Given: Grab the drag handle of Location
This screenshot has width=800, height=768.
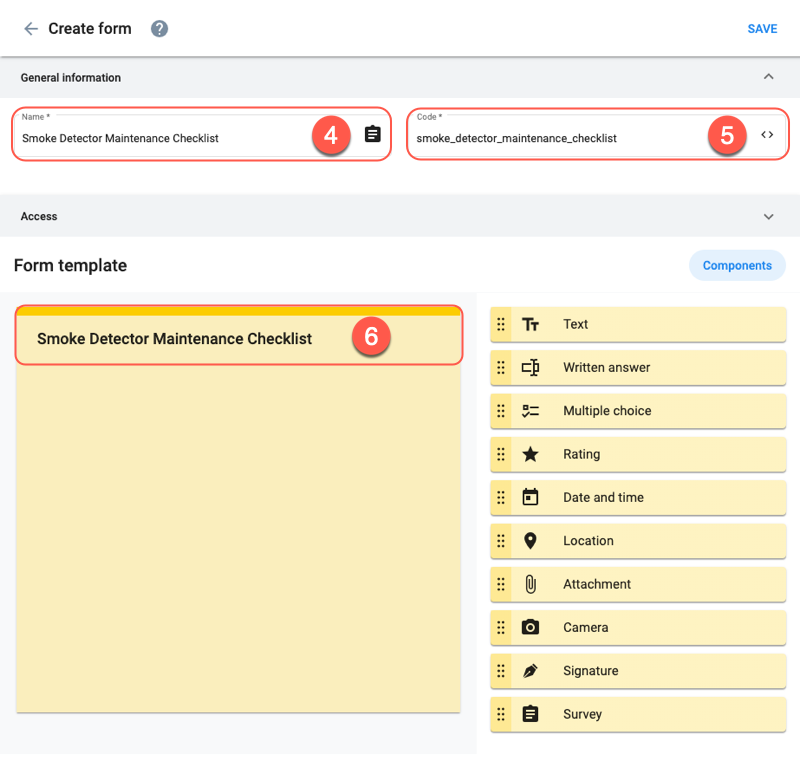Looking at the screenshot, I should point(501,541).
